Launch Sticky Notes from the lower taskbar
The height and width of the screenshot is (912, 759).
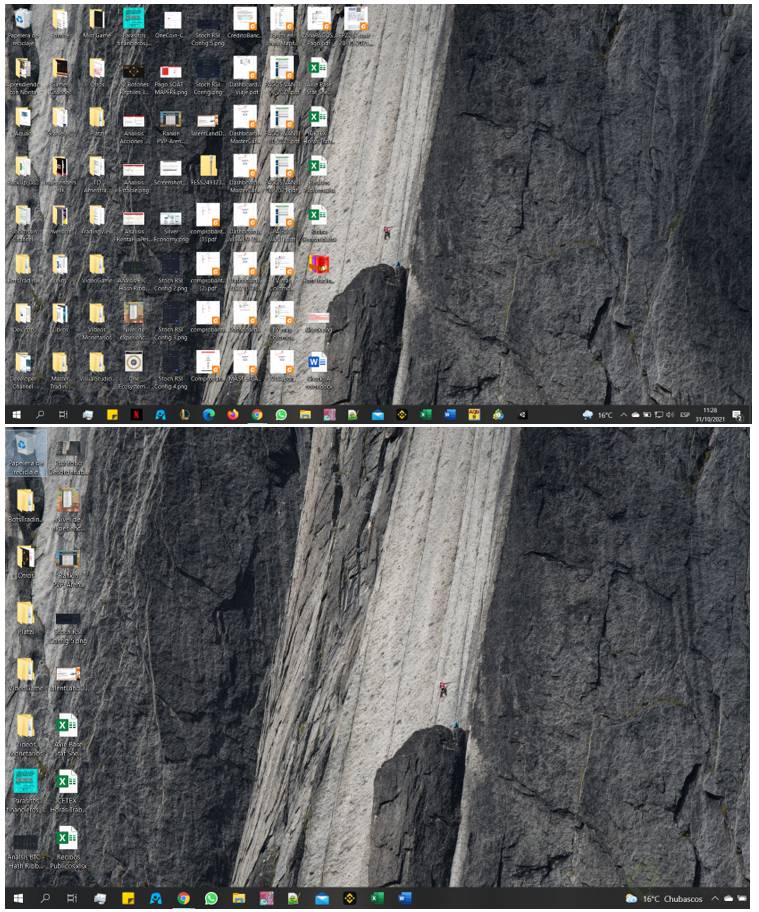[128, 898]
